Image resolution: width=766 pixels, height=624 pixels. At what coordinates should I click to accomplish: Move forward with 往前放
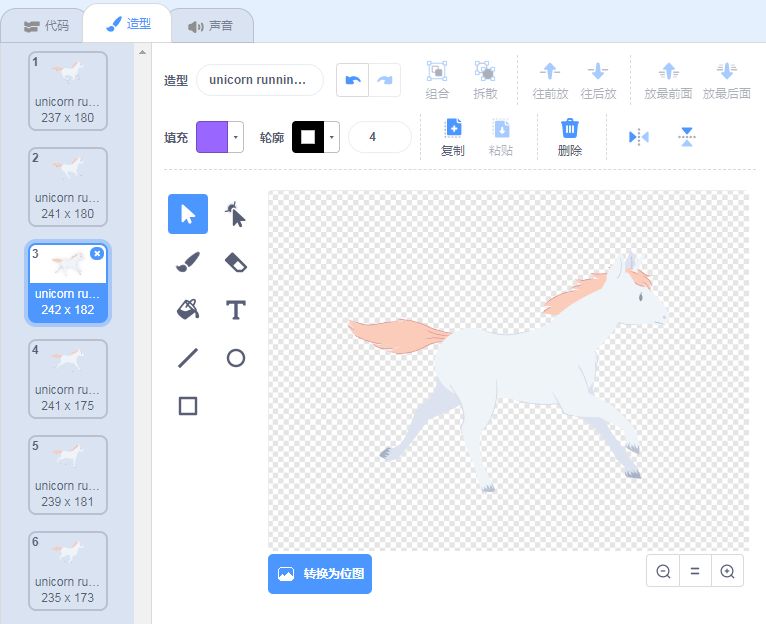(x=550, y=80)
